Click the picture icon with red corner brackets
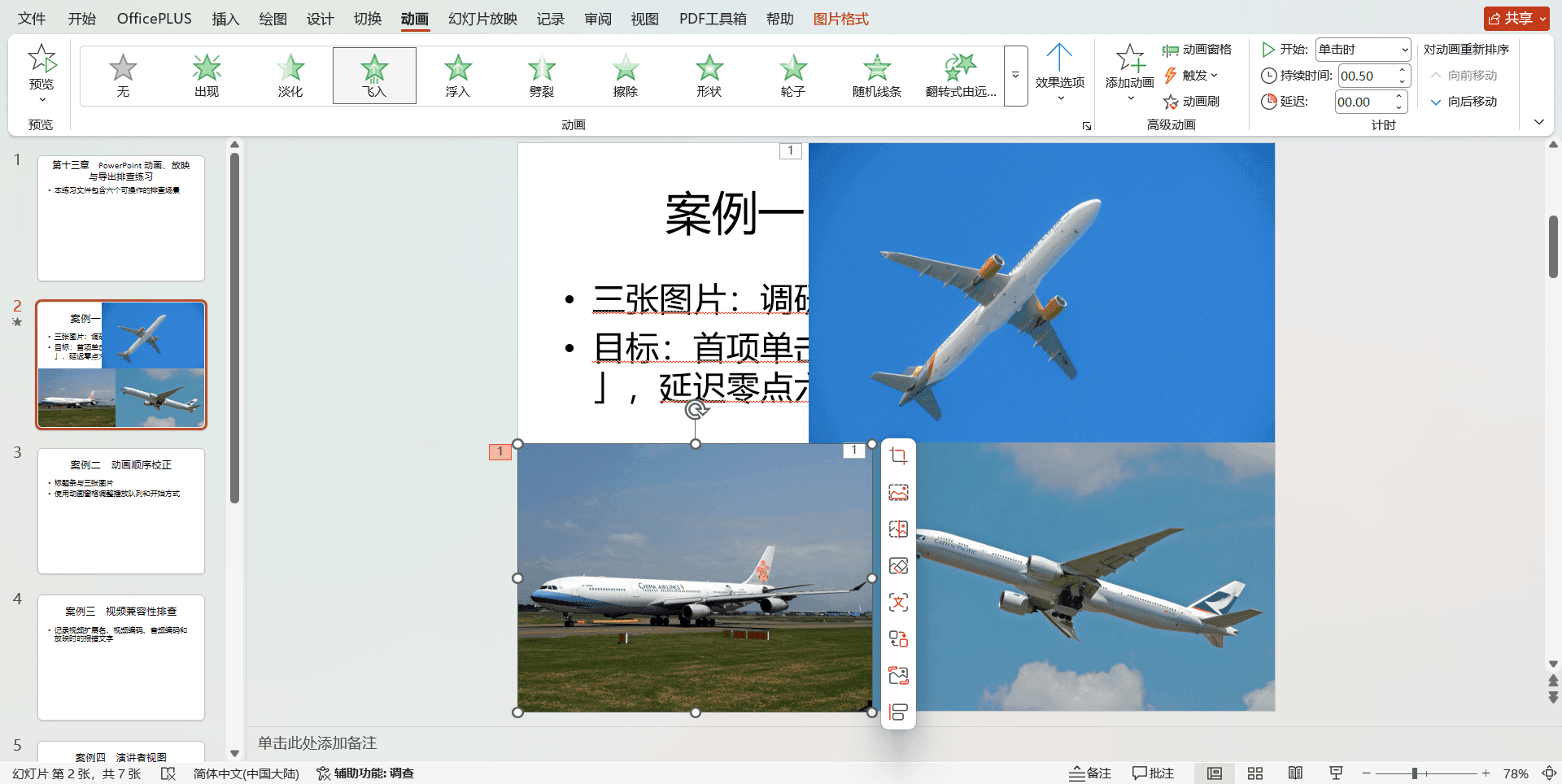 (898, 676)
